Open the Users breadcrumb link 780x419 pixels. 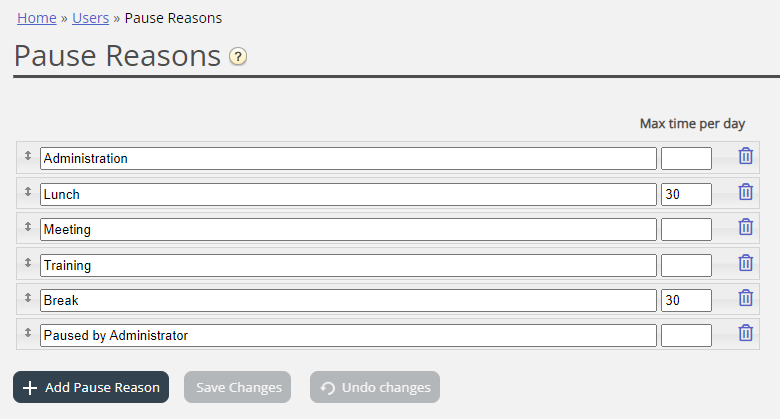(x=90, y=18)
